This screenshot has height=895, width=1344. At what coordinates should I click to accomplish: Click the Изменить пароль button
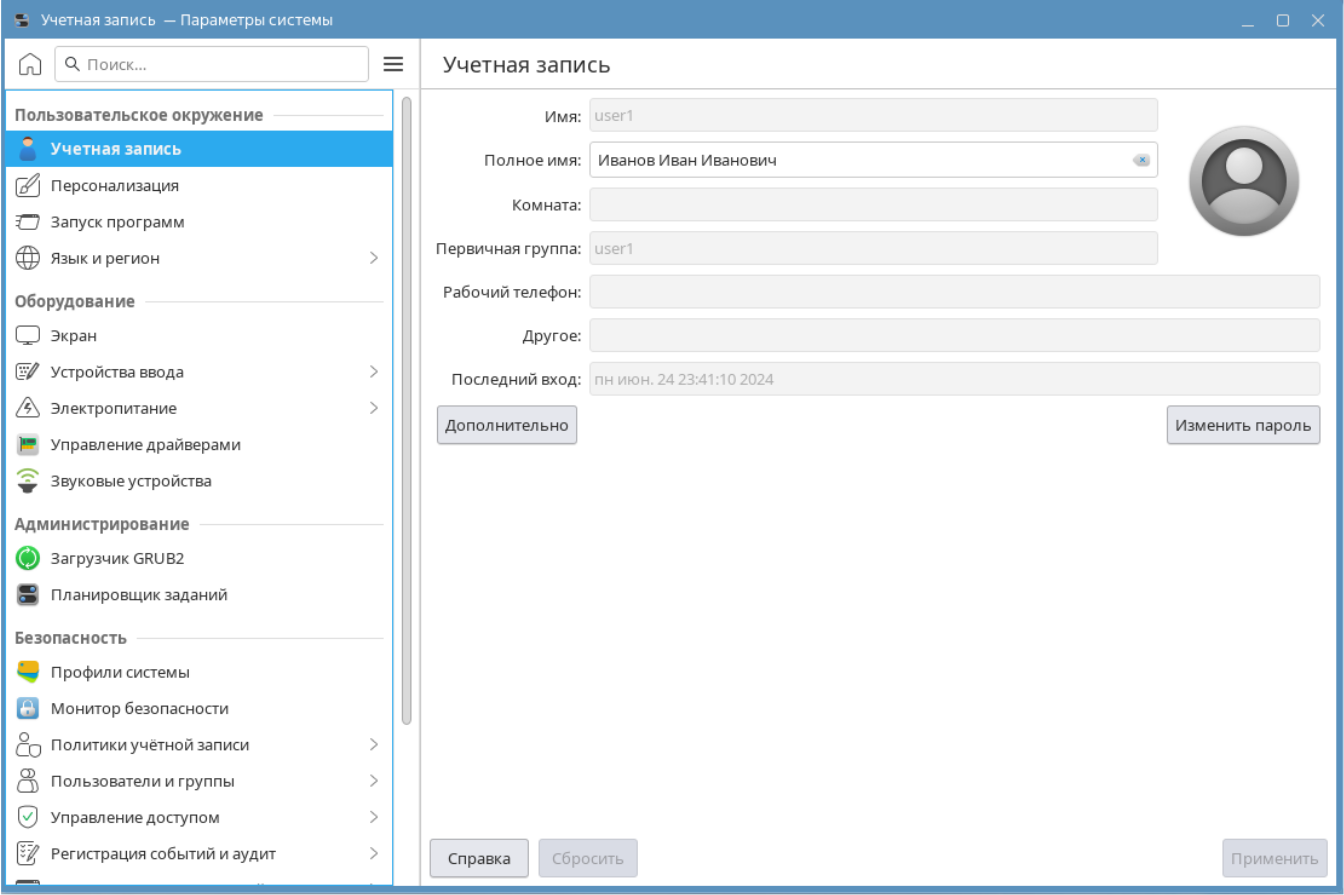[x=1243, y=425]
